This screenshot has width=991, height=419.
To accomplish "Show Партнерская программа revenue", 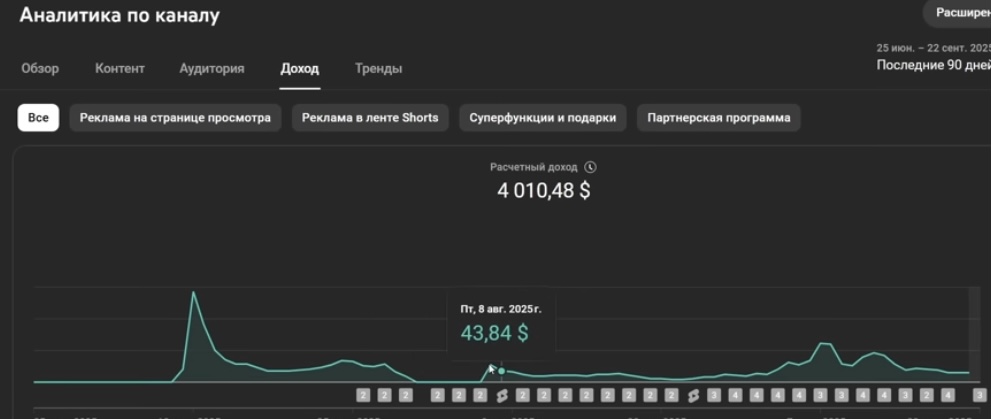I will click(718, 117).
